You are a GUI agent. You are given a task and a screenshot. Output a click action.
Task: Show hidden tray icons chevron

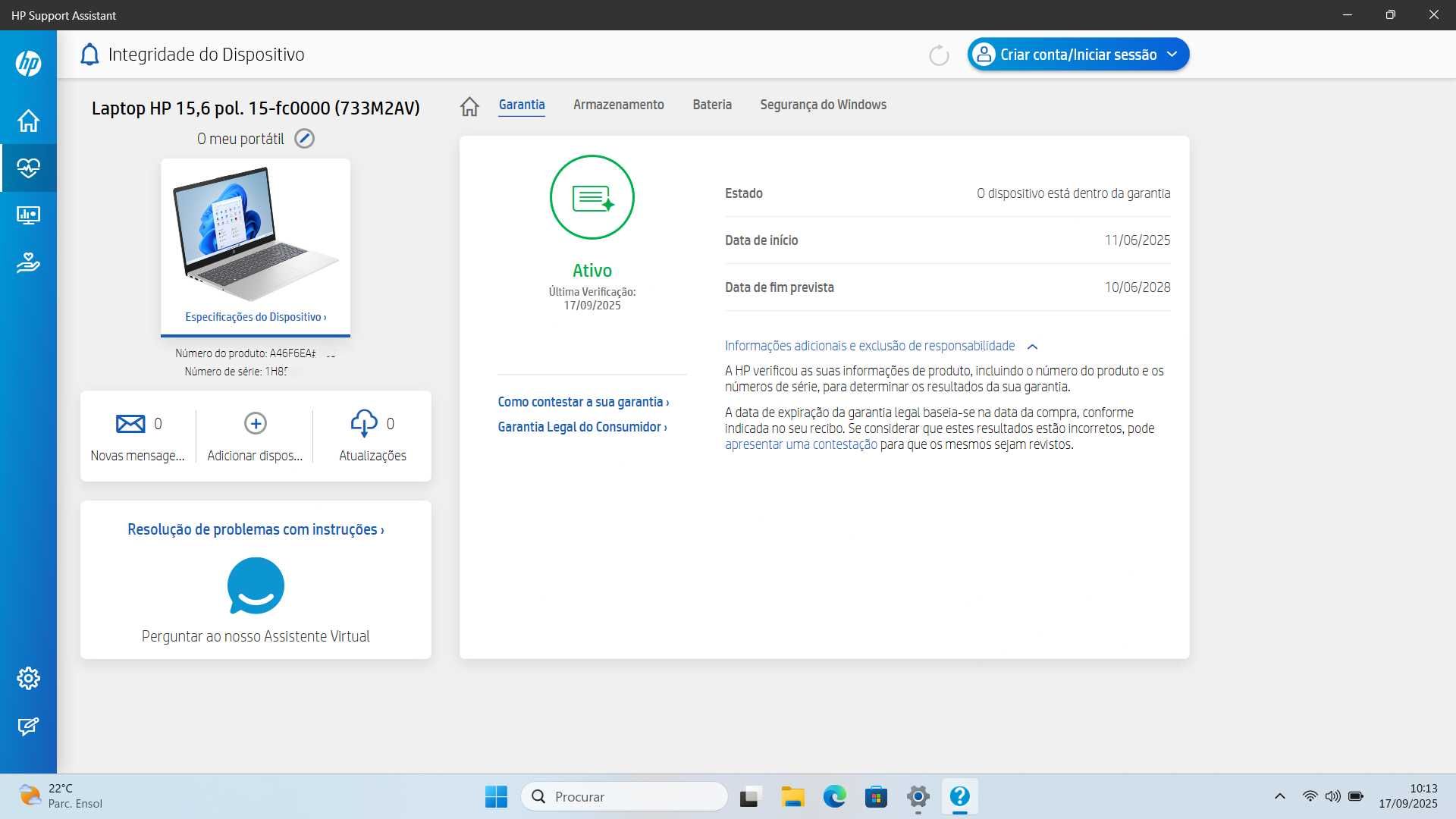click(x=1279, y=796)
